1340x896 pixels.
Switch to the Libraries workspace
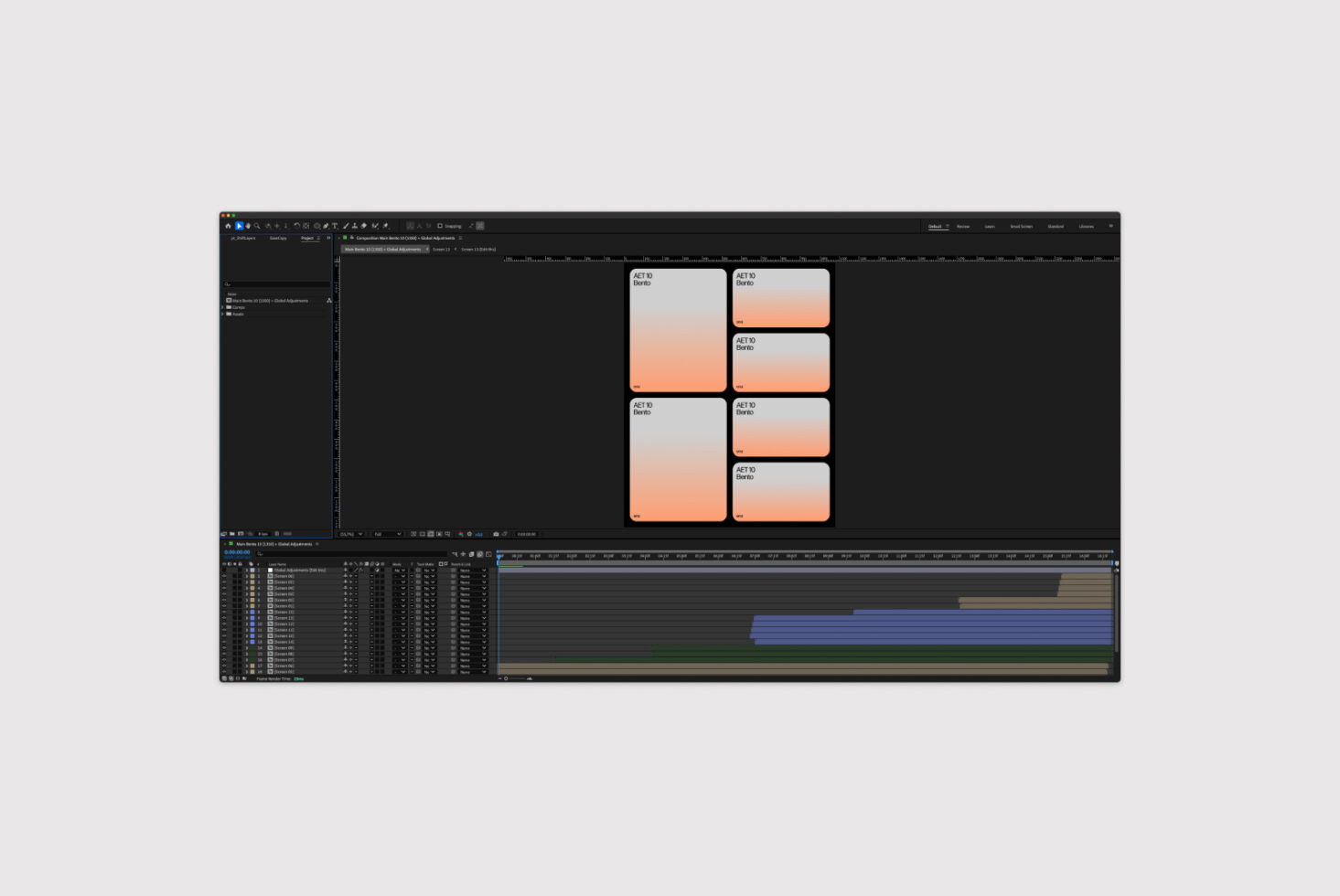pyautogui.click(x=1086, y=226)
